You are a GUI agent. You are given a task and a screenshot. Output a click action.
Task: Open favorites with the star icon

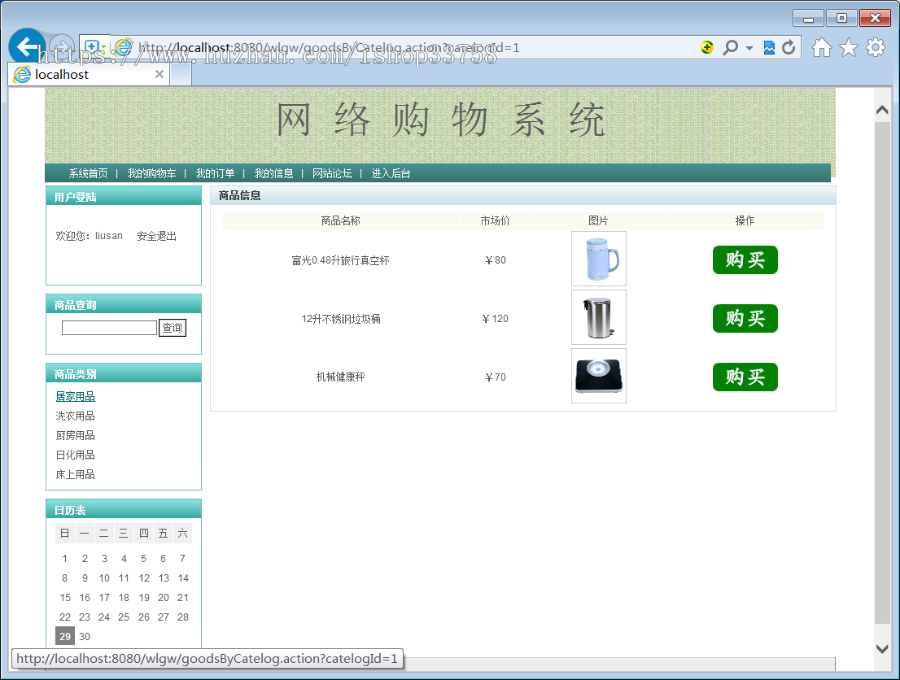(848, 47)
